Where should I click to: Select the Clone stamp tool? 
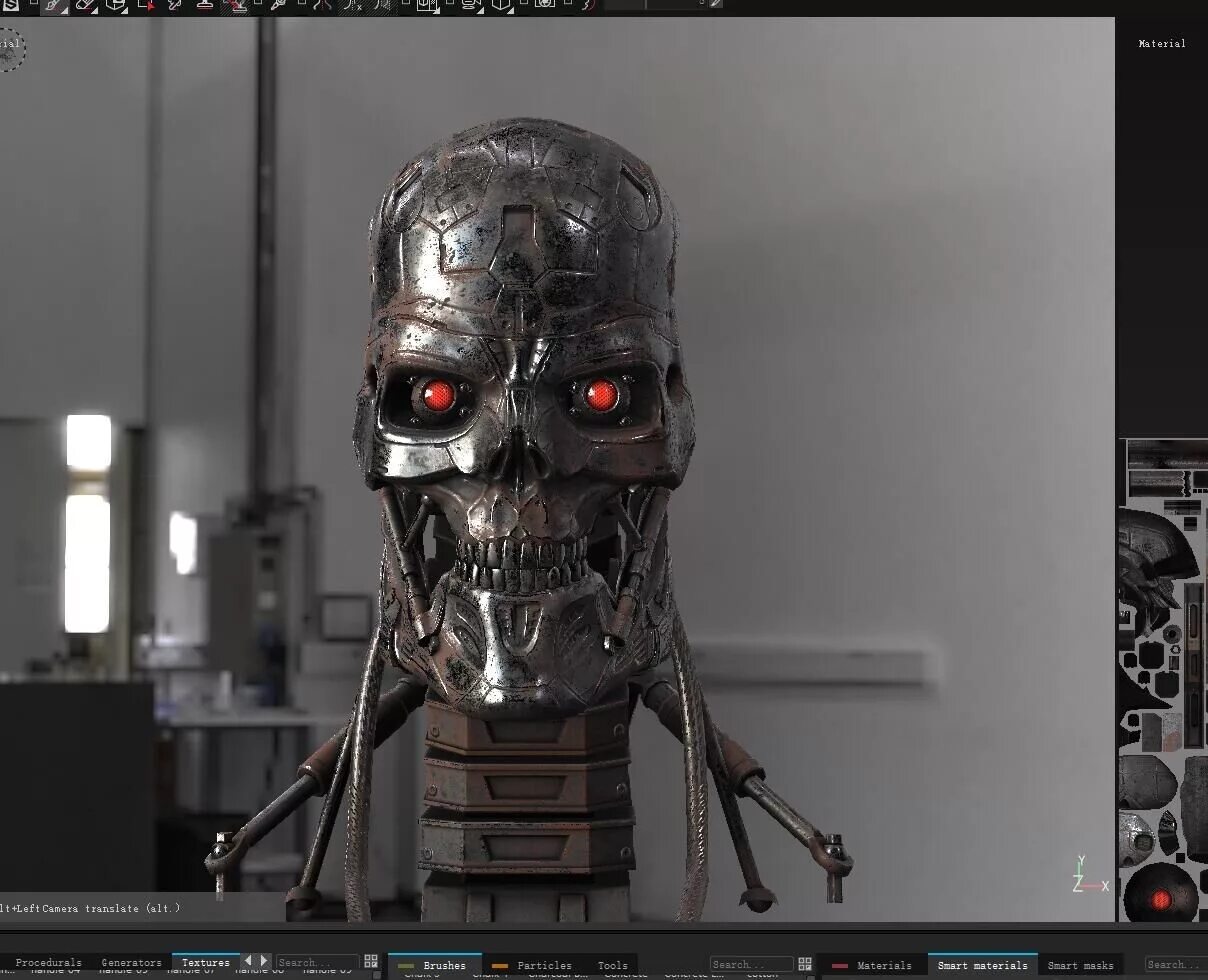[204, 5]
